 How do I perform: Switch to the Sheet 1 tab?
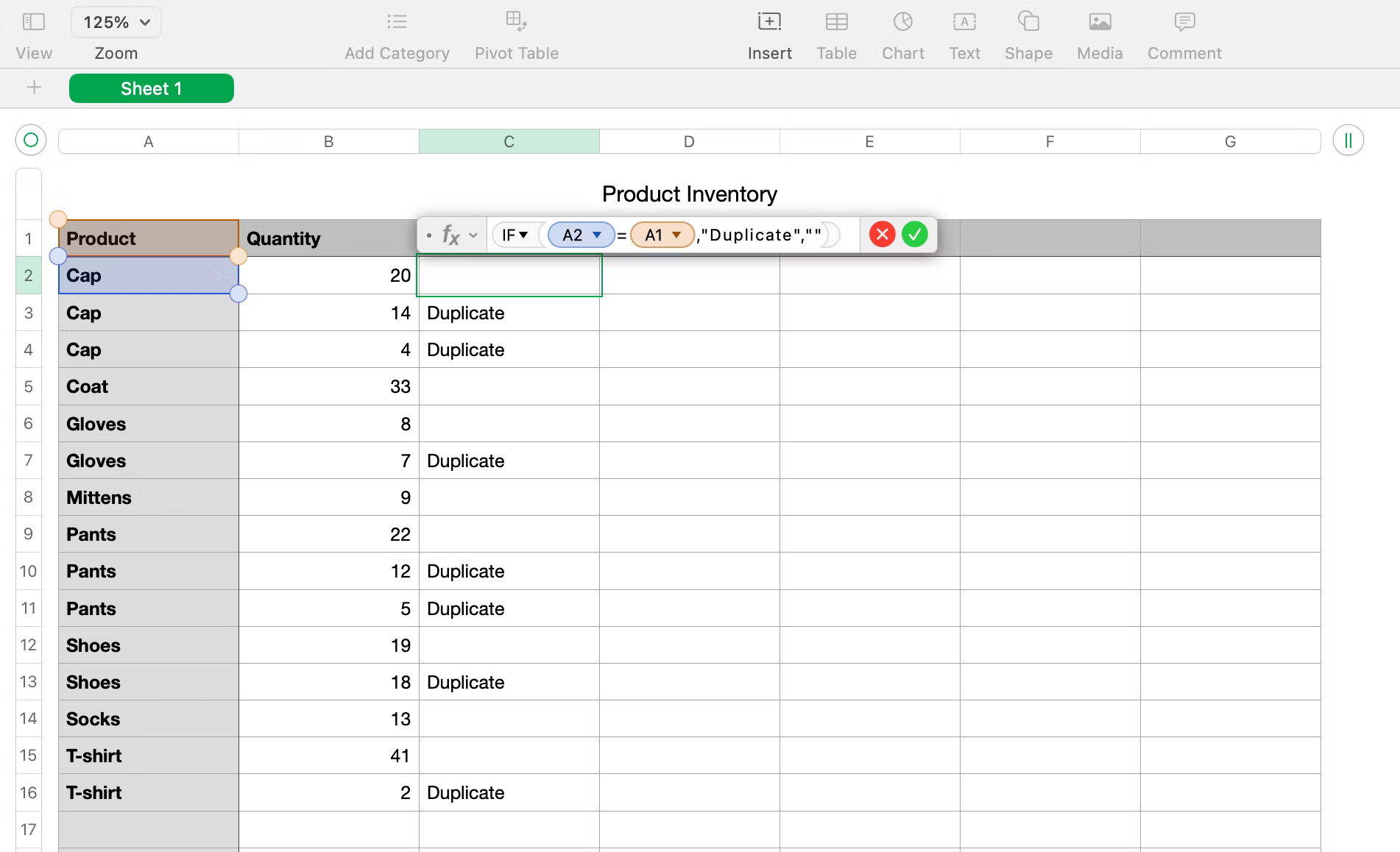[151, 88]
